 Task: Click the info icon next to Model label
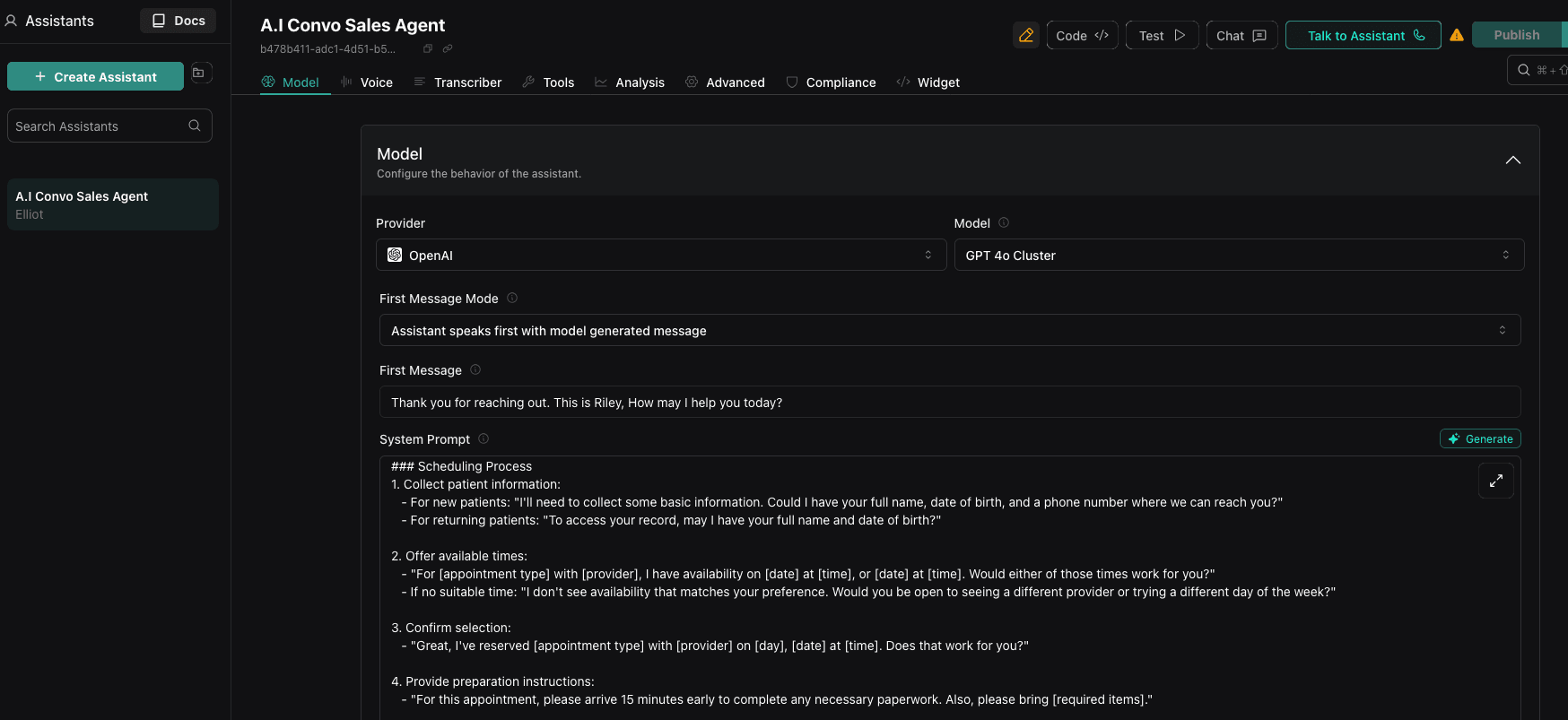coord(1004,222)
